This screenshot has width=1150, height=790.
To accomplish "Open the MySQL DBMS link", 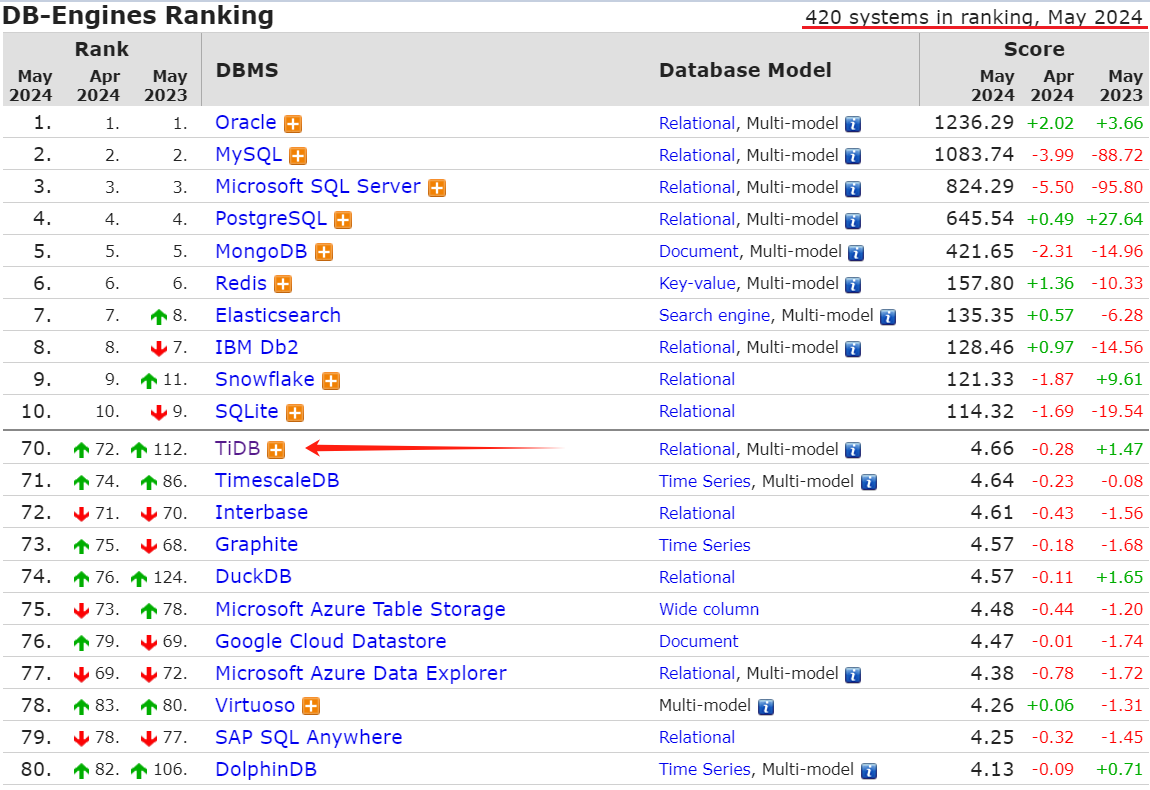I will 249,155.
